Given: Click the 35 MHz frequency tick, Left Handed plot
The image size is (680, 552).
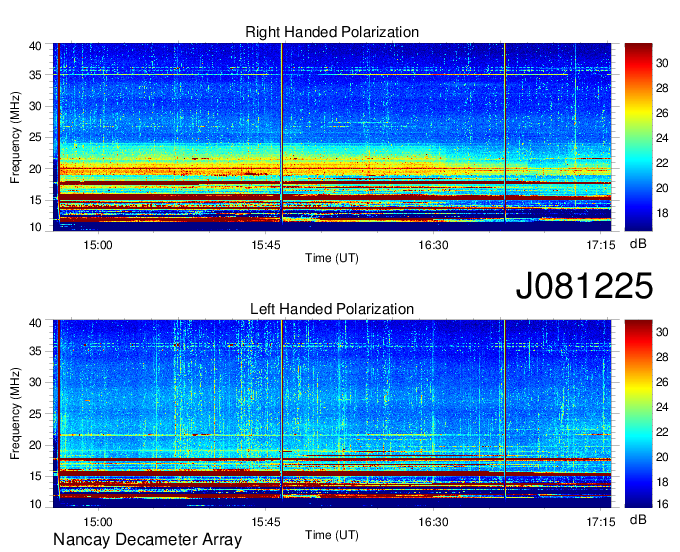Looking at the screenshot, I should point(35,351).
